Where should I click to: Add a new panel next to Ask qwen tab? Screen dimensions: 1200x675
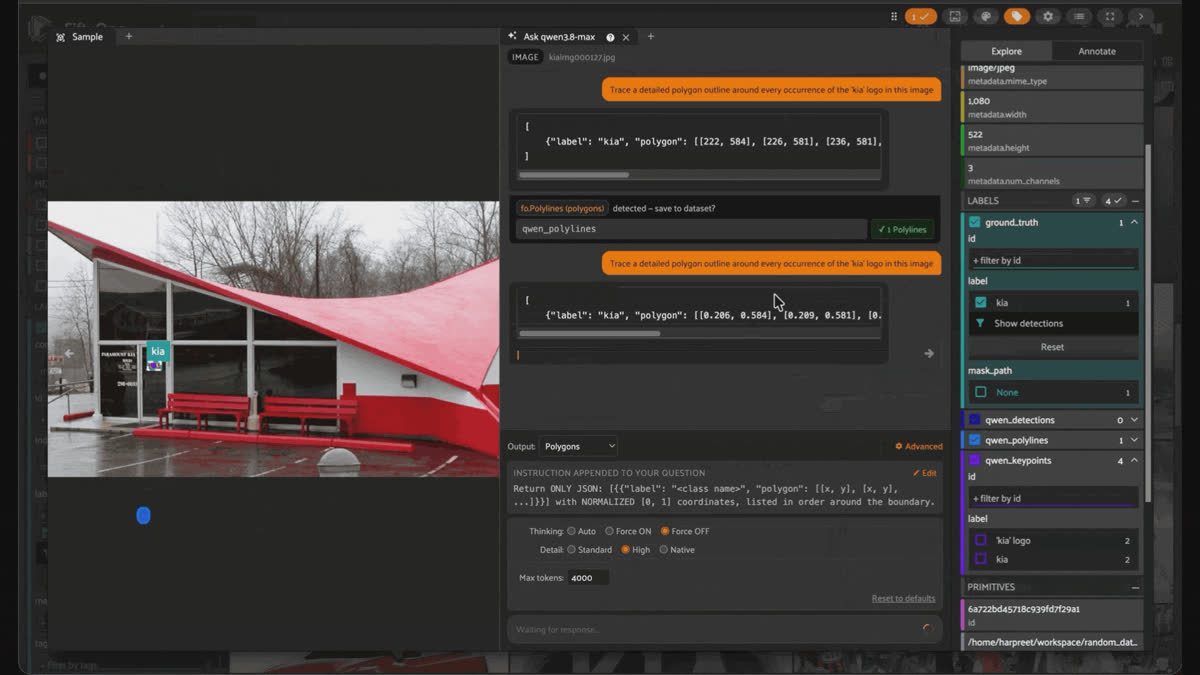pyautogui.click(x=651, y=36)
